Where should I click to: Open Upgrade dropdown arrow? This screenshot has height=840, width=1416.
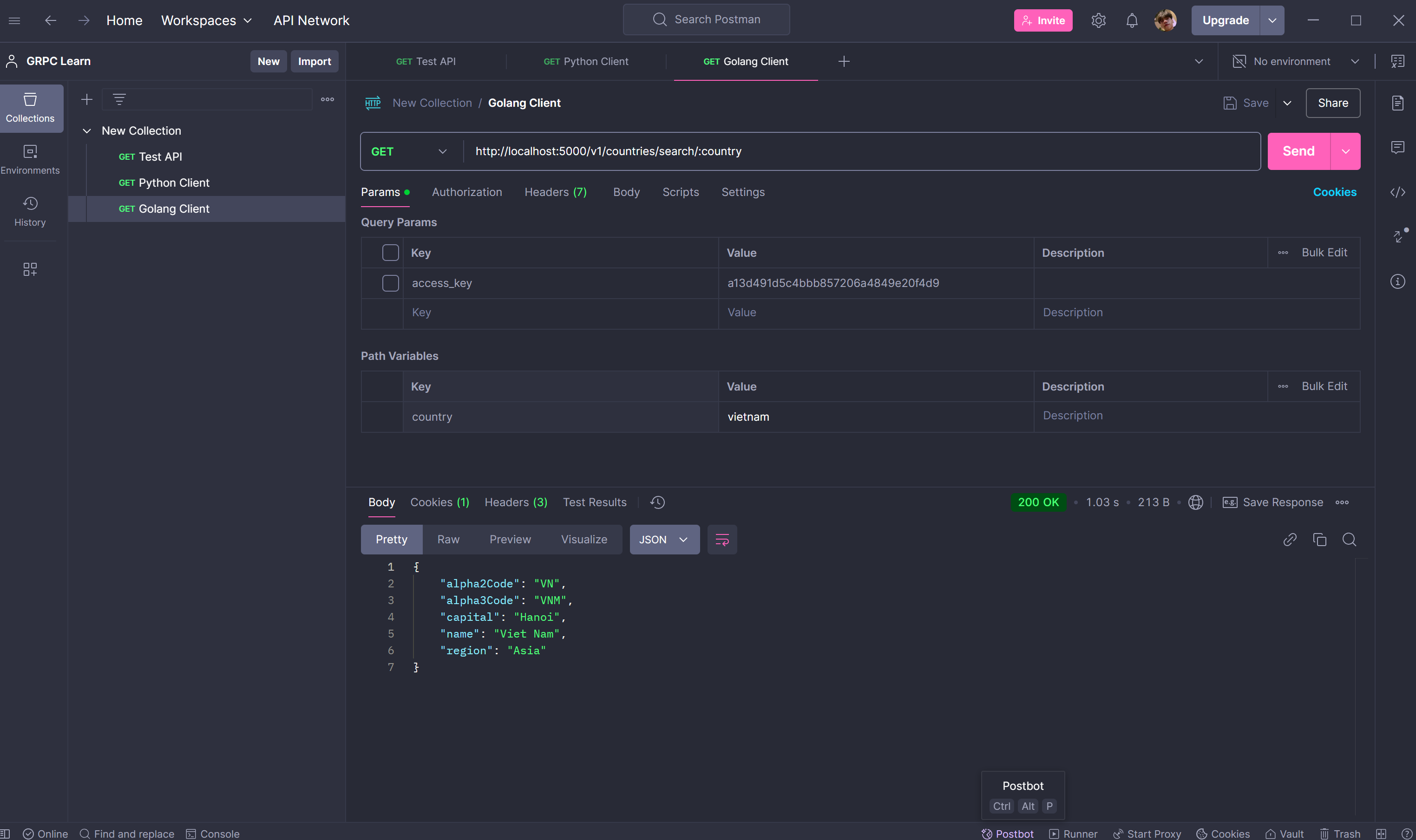(1272, 20)
